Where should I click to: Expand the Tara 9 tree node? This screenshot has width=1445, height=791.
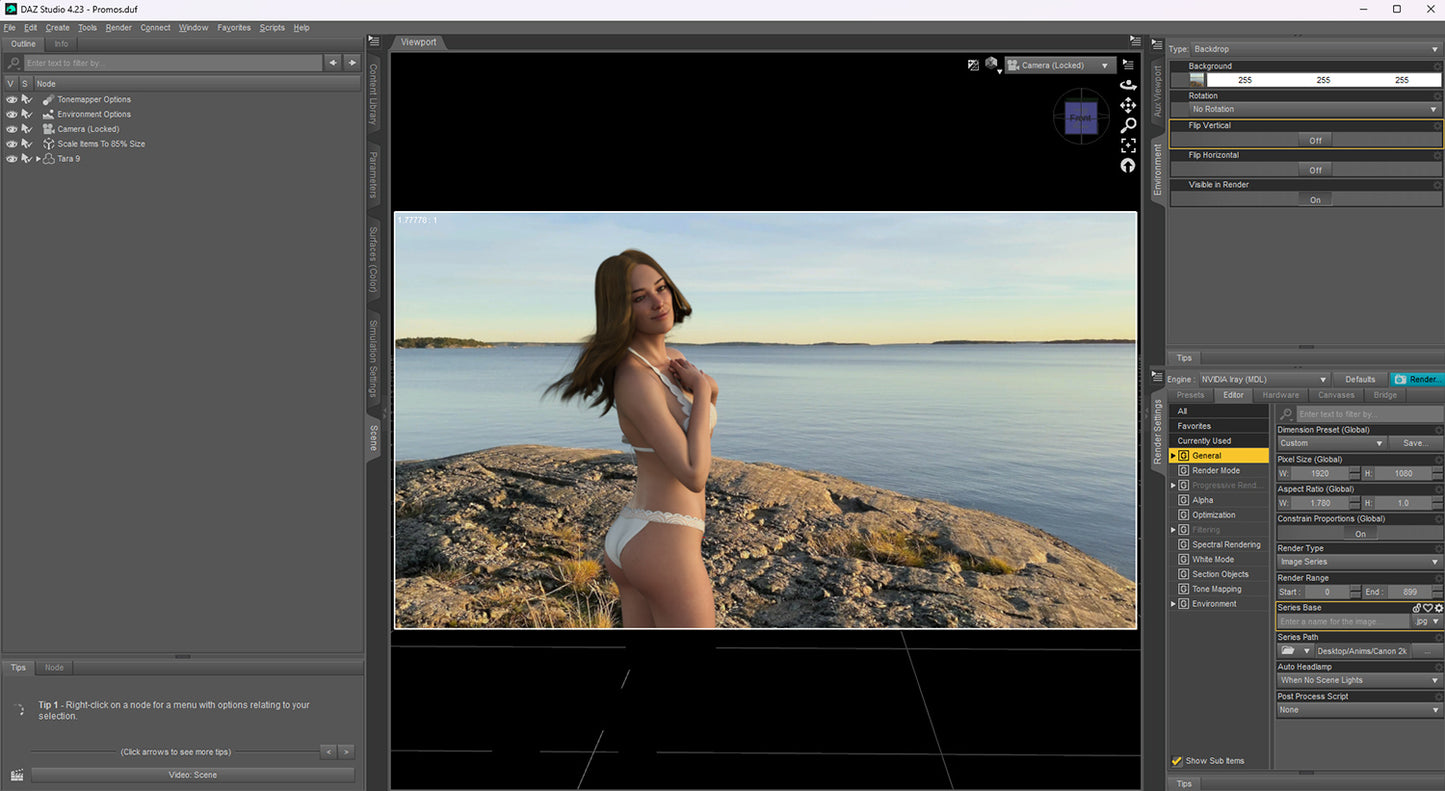39,159
